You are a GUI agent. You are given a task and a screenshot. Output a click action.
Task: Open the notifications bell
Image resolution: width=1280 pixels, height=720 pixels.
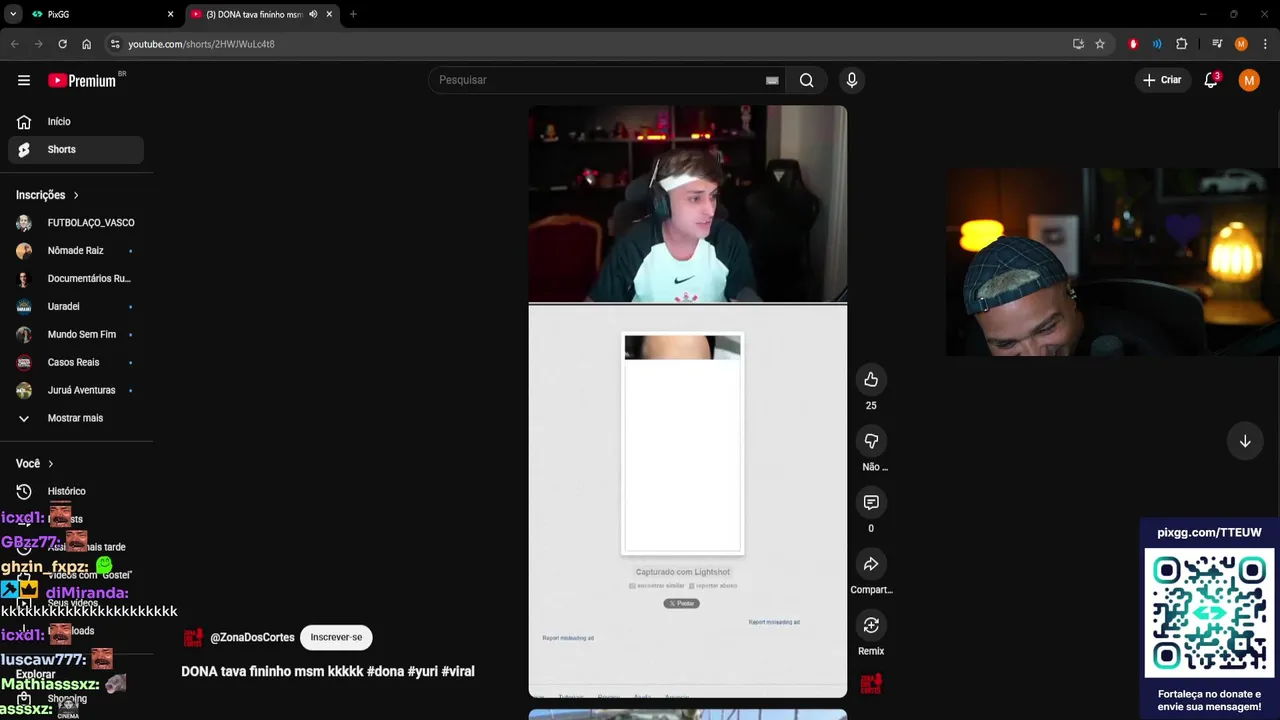tap(1211, 80)
